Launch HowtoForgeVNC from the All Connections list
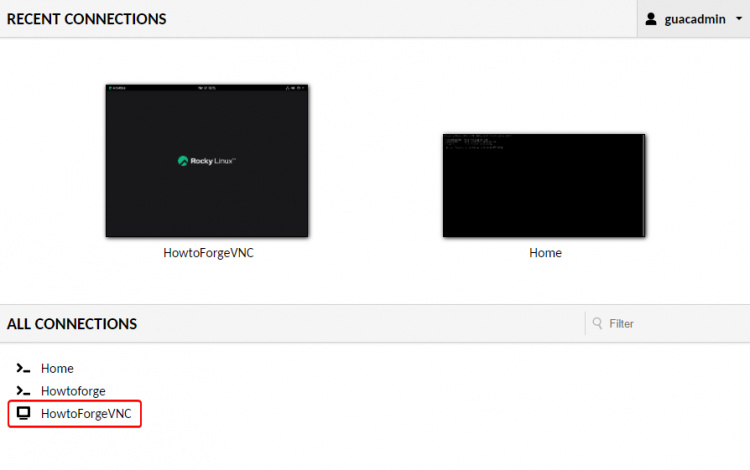 click(x=86, y=413)
